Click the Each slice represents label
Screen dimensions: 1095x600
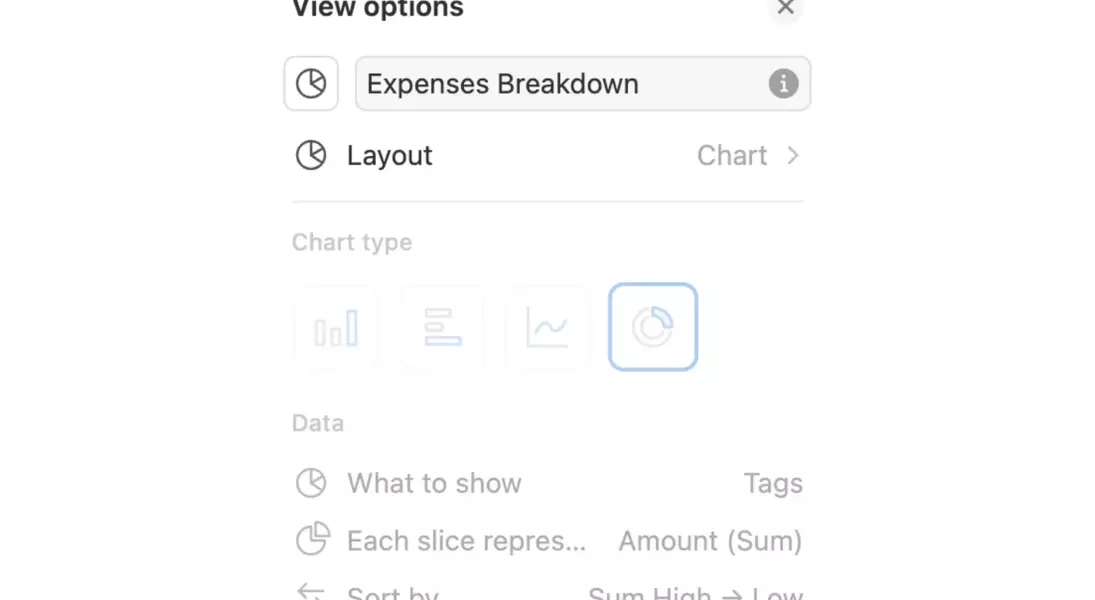click(x=466, y=541)
